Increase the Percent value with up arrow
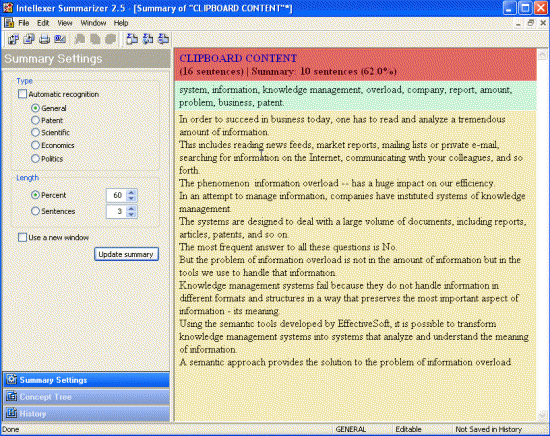 point(132,192)
